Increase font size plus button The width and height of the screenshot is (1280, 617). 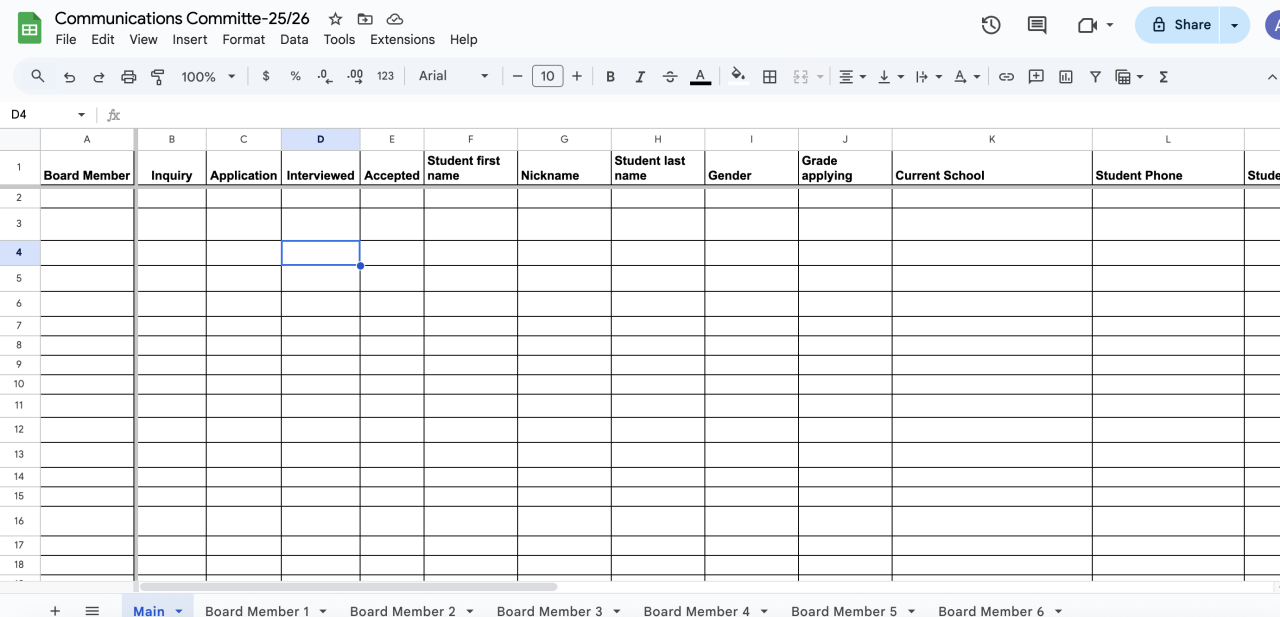577,76
